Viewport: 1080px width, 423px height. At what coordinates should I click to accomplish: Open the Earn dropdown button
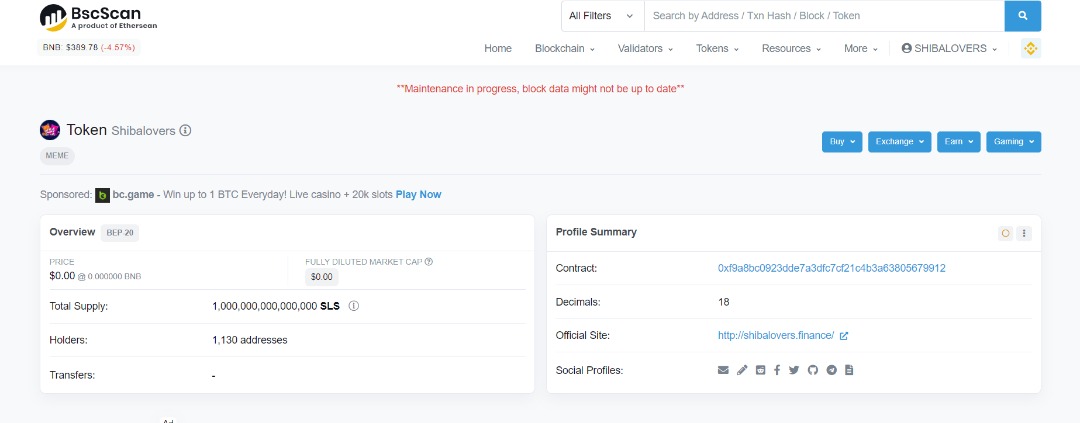959,142
